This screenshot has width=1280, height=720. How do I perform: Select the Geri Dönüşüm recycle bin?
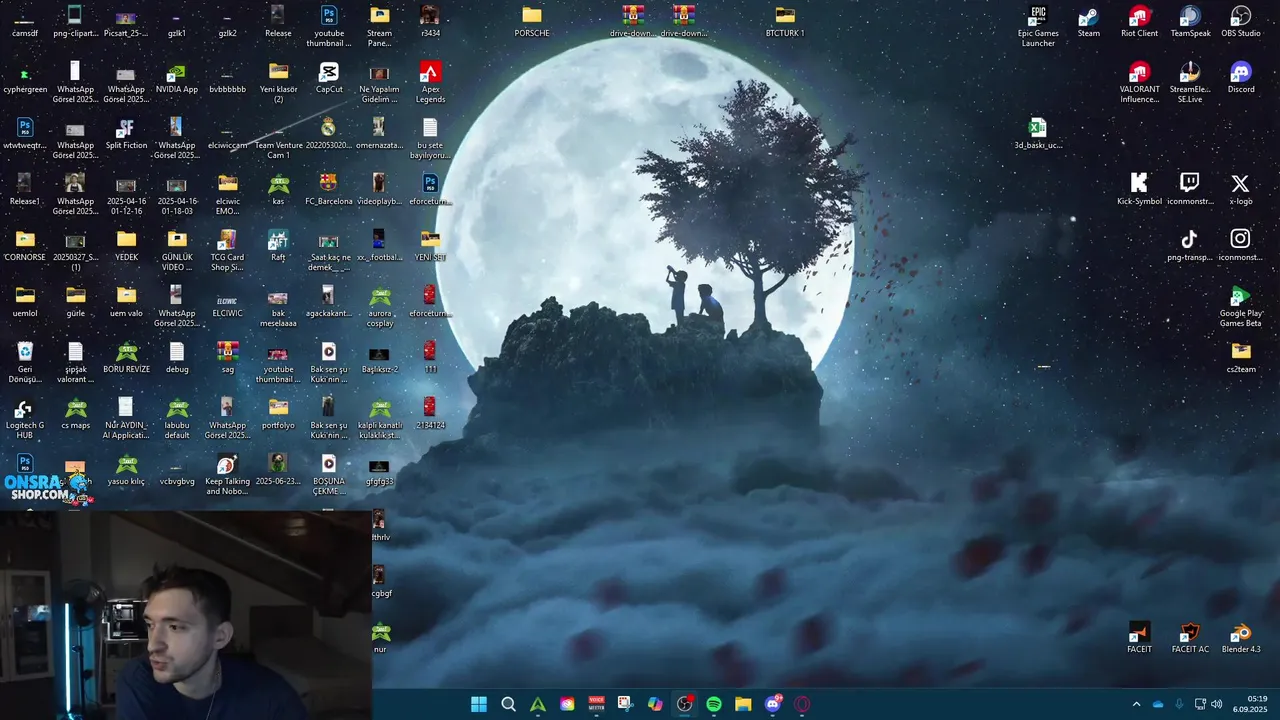pos(25,362)
